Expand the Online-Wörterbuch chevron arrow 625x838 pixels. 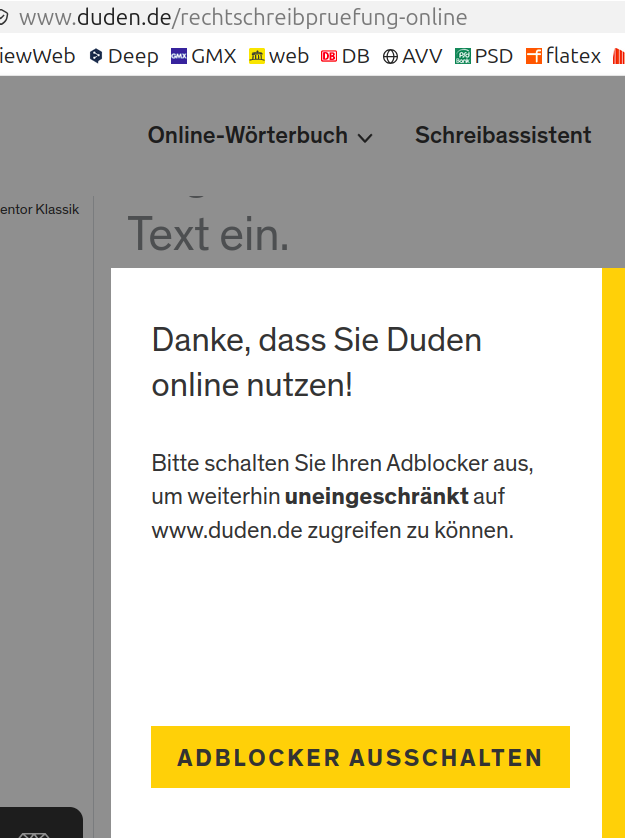click(x=365, y=138)
